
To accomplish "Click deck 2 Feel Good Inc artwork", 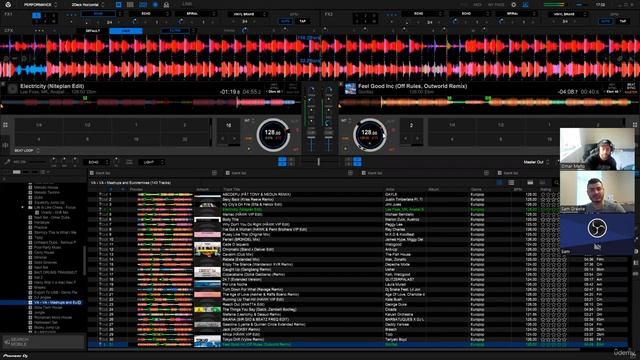I will (350, 89).
